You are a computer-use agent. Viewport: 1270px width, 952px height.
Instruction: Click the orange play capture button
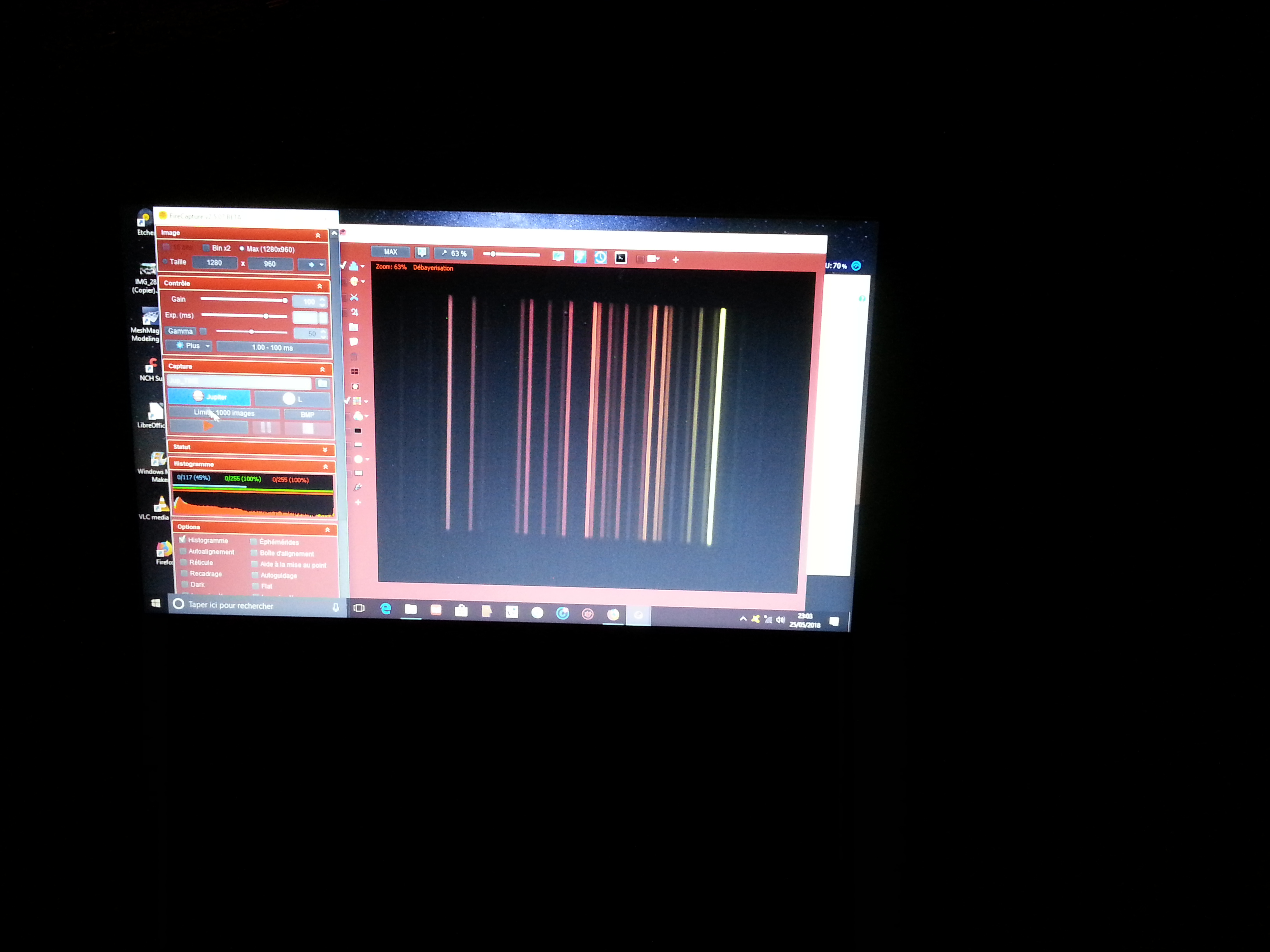[209, 426]
